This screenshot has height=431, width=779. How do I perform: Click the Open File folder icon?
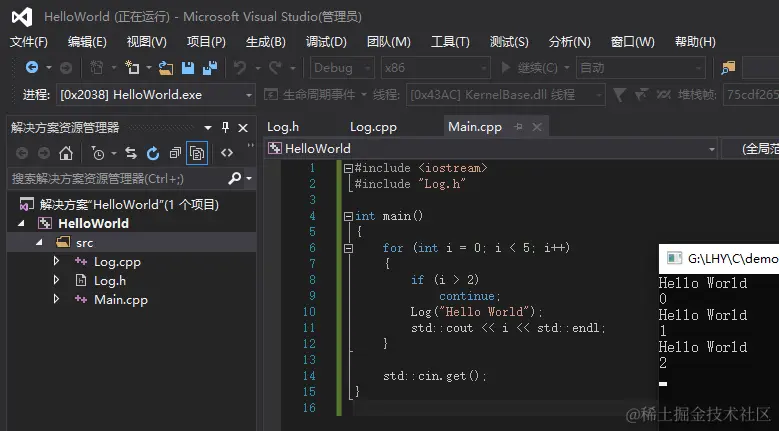point(166,68)
